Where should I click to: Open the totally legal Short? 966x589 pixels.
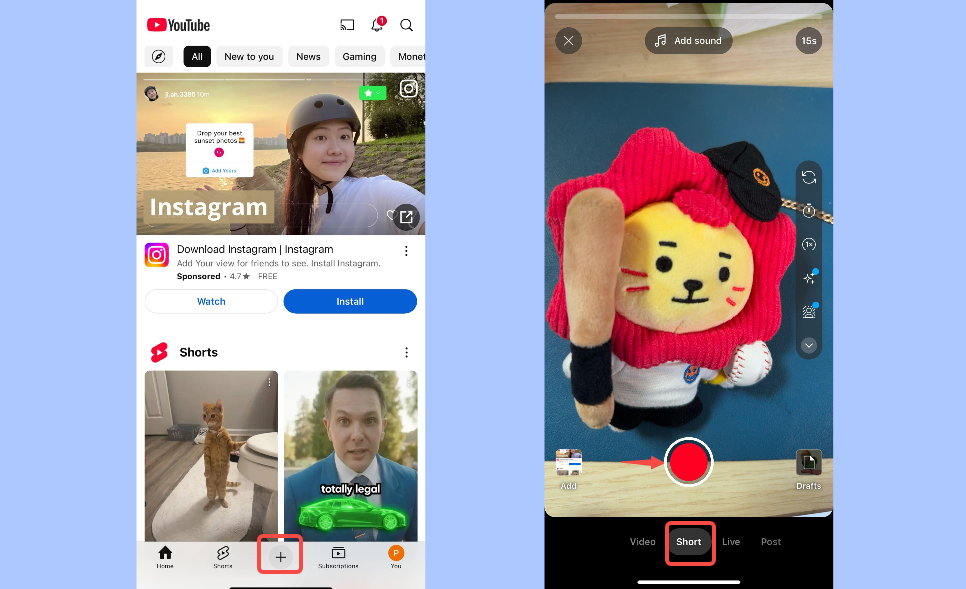[x=351, y=456]
